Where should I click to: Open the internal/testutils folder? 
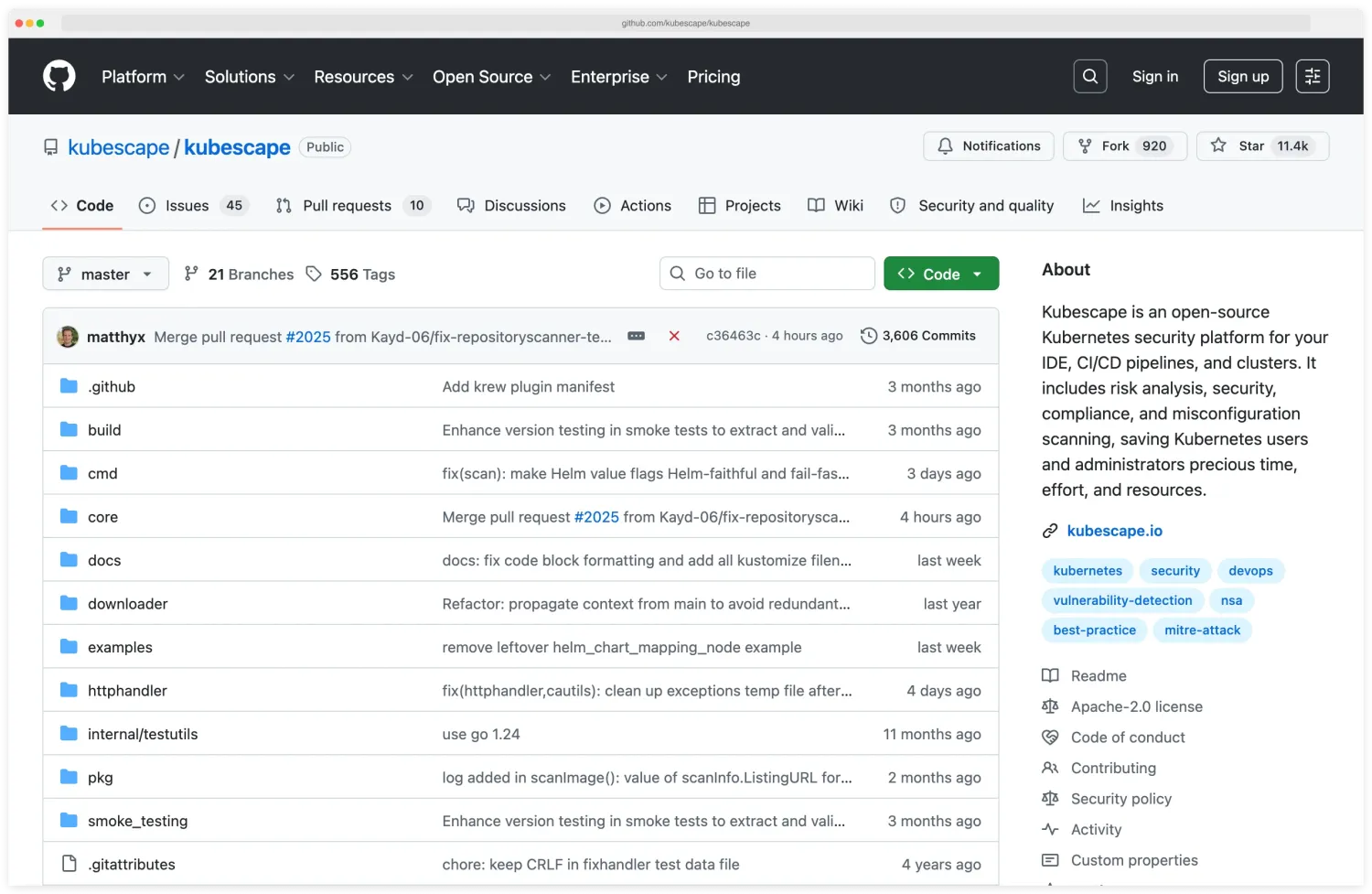click(143, 734)
